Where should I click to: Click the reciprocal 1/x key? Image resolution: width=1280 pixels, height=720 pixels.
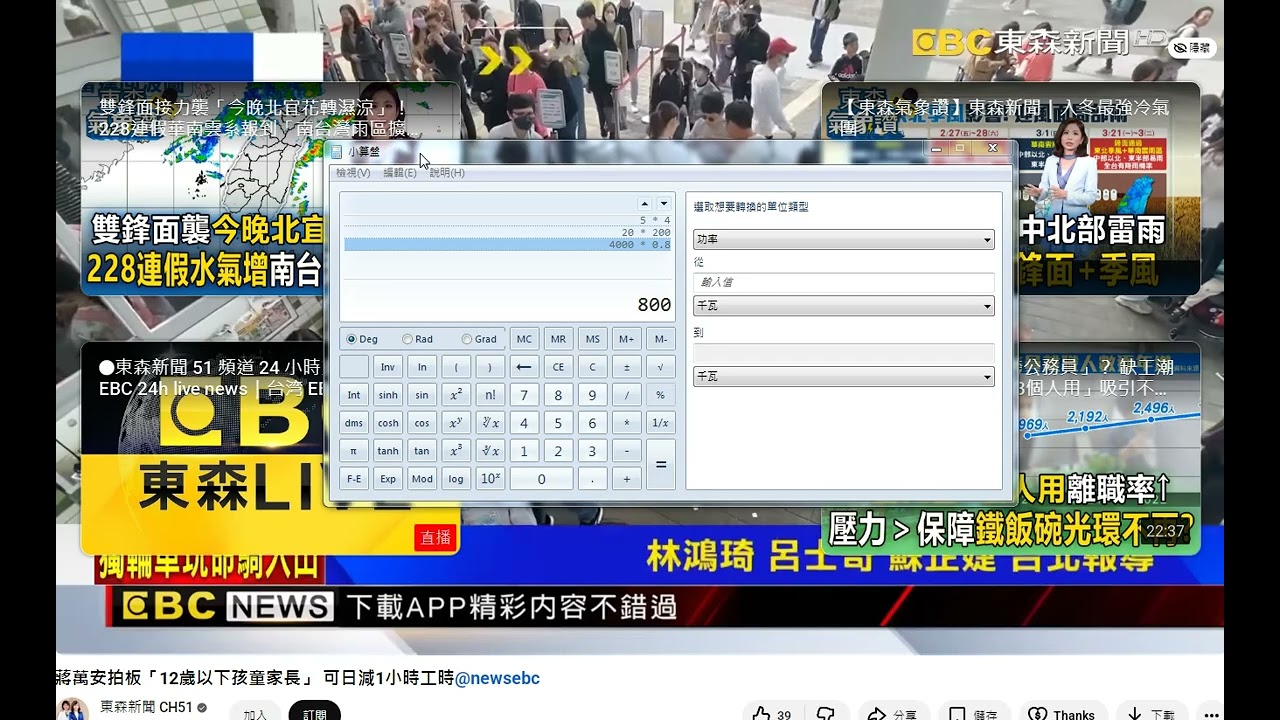[x=661, y=423]
